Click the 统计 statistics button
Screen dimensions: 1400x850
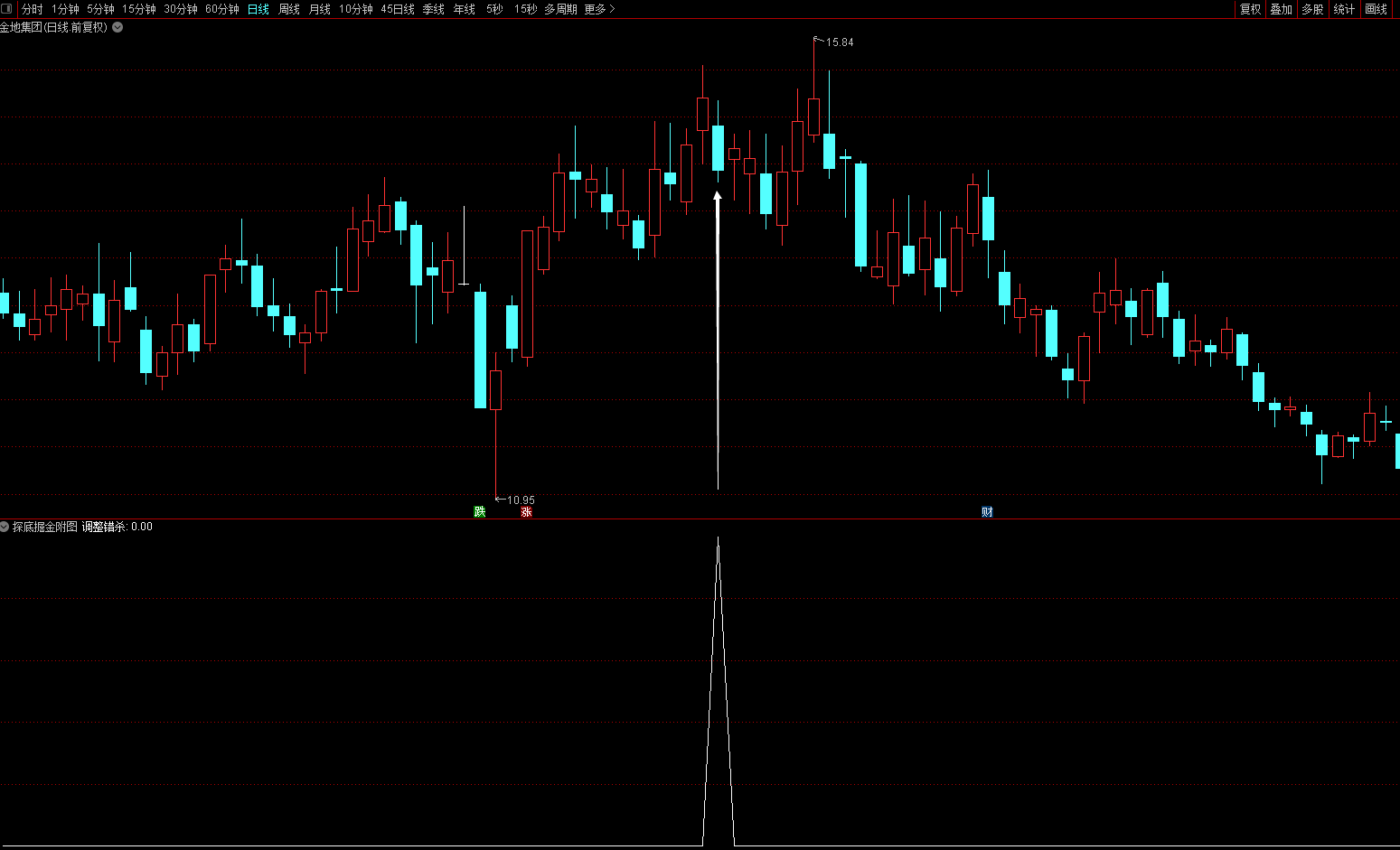pos(1344,9)
